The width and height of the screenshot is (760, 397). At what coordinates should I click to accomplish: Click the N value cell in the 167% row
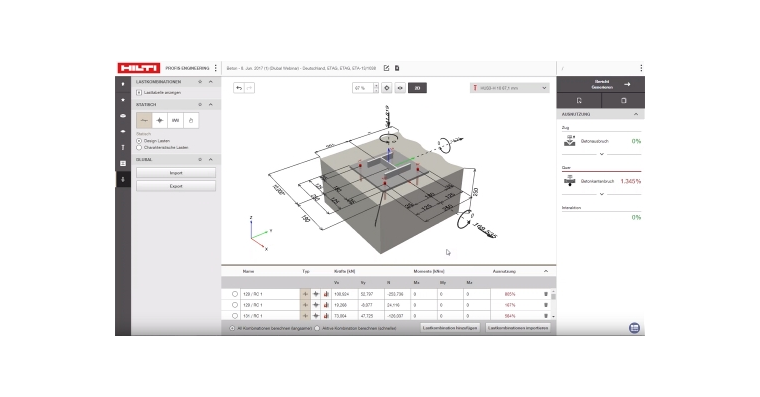point(397,305)
